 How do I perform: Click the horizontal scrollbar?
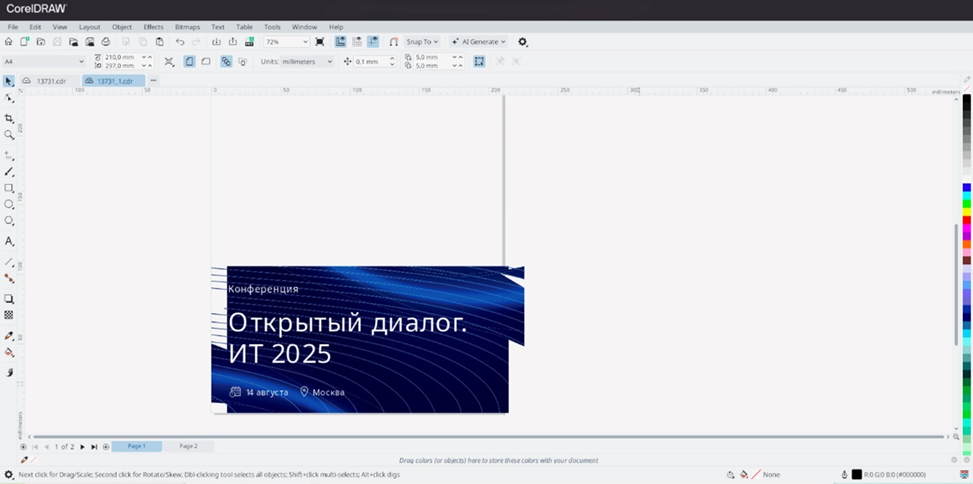(490, 437)
